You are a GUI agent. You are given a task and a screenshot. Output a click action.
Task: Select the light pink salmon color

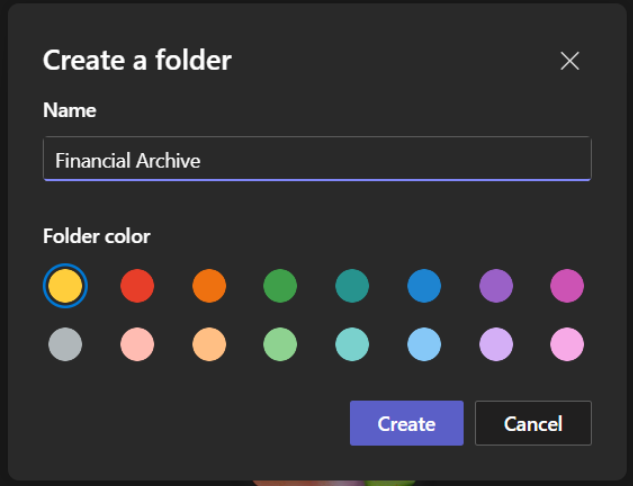[137, 345]
